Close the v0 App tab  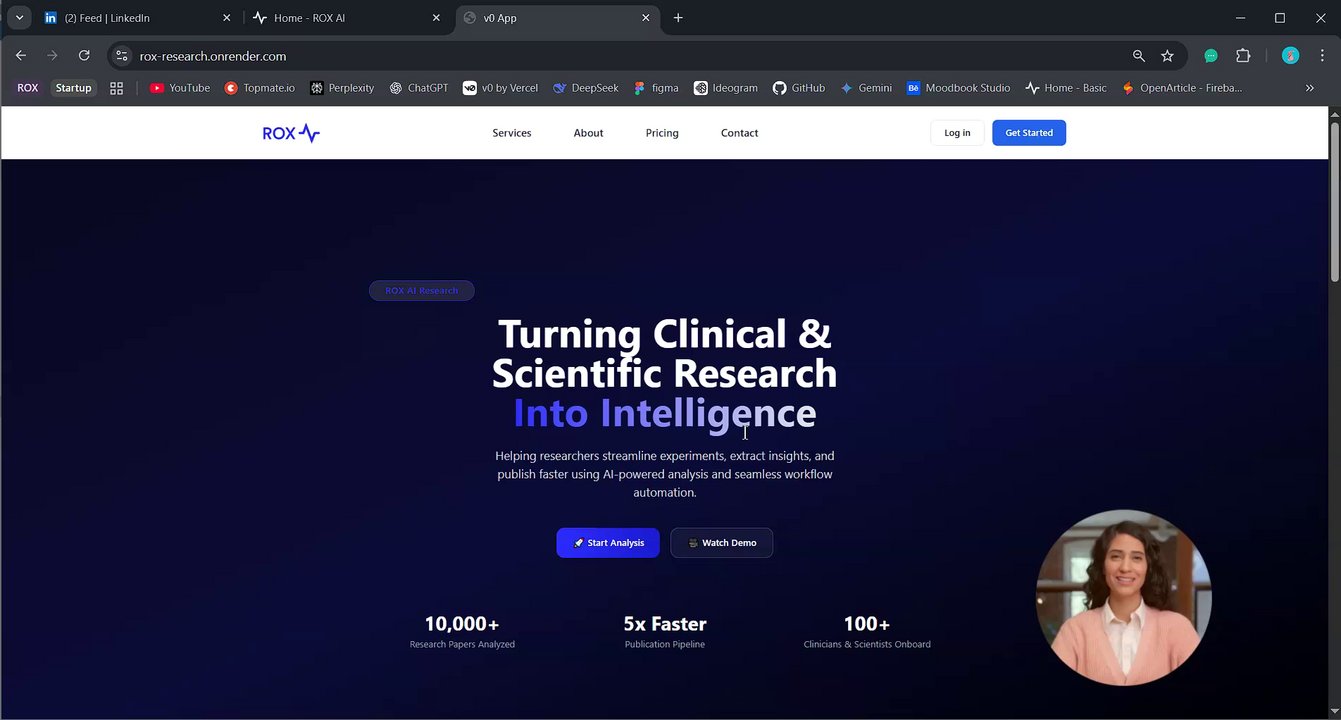[646, 18]
